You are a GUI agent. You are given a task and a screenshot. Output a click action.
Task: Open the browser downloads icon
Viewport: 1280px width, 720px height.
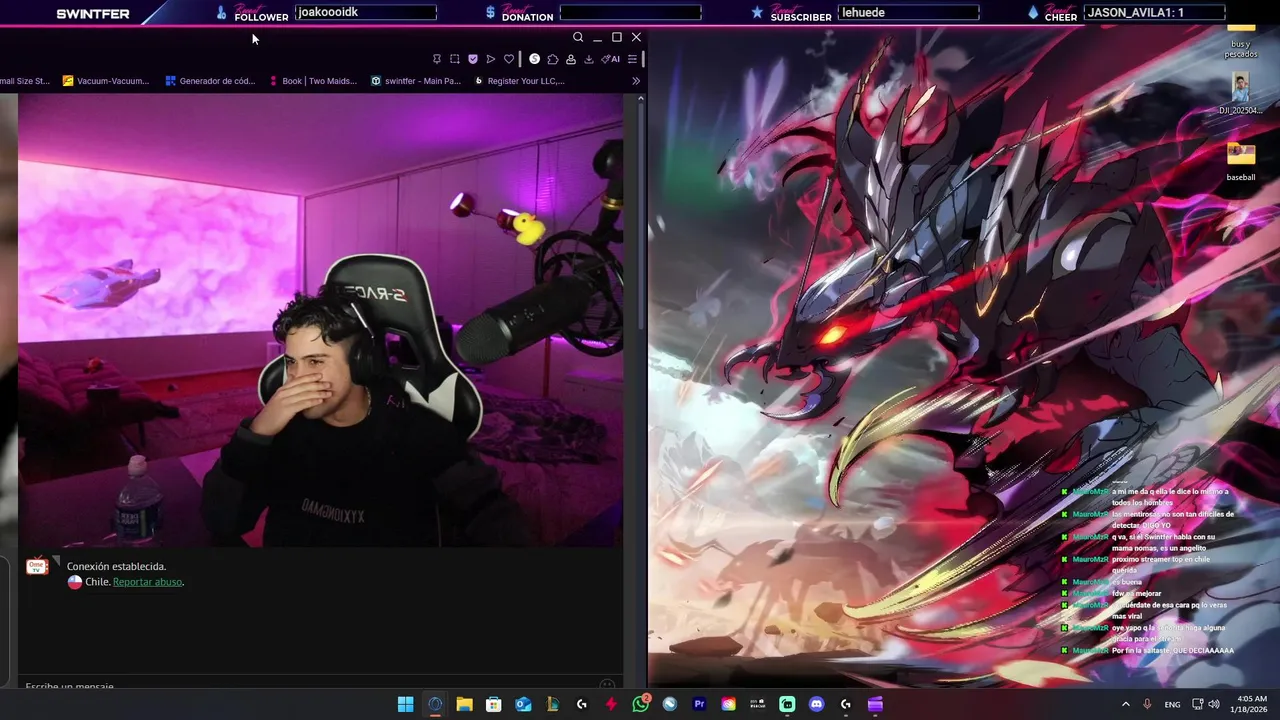pyautogui.click(x=589, y=59)
